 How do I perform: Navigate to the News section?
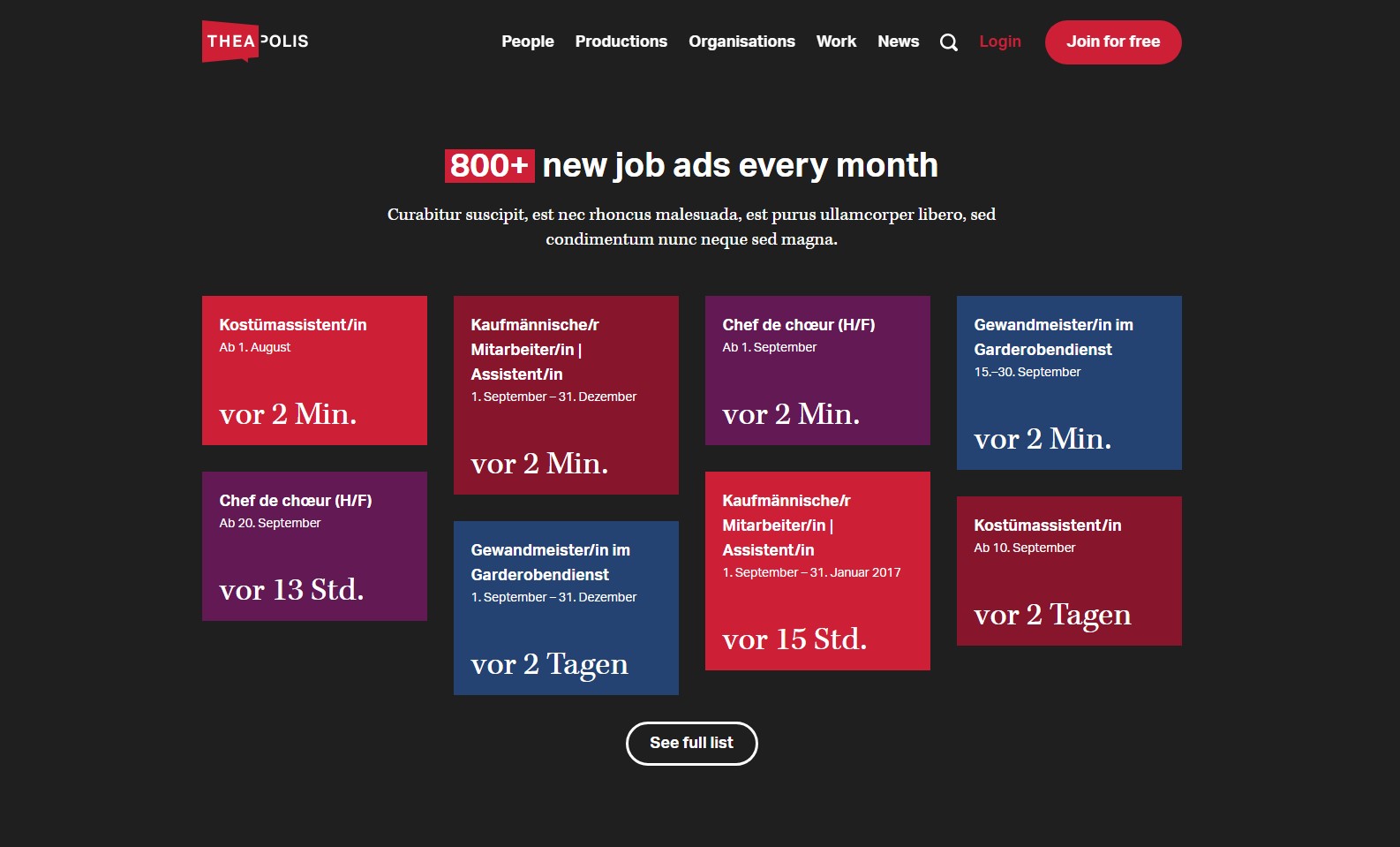pos(898,42)
